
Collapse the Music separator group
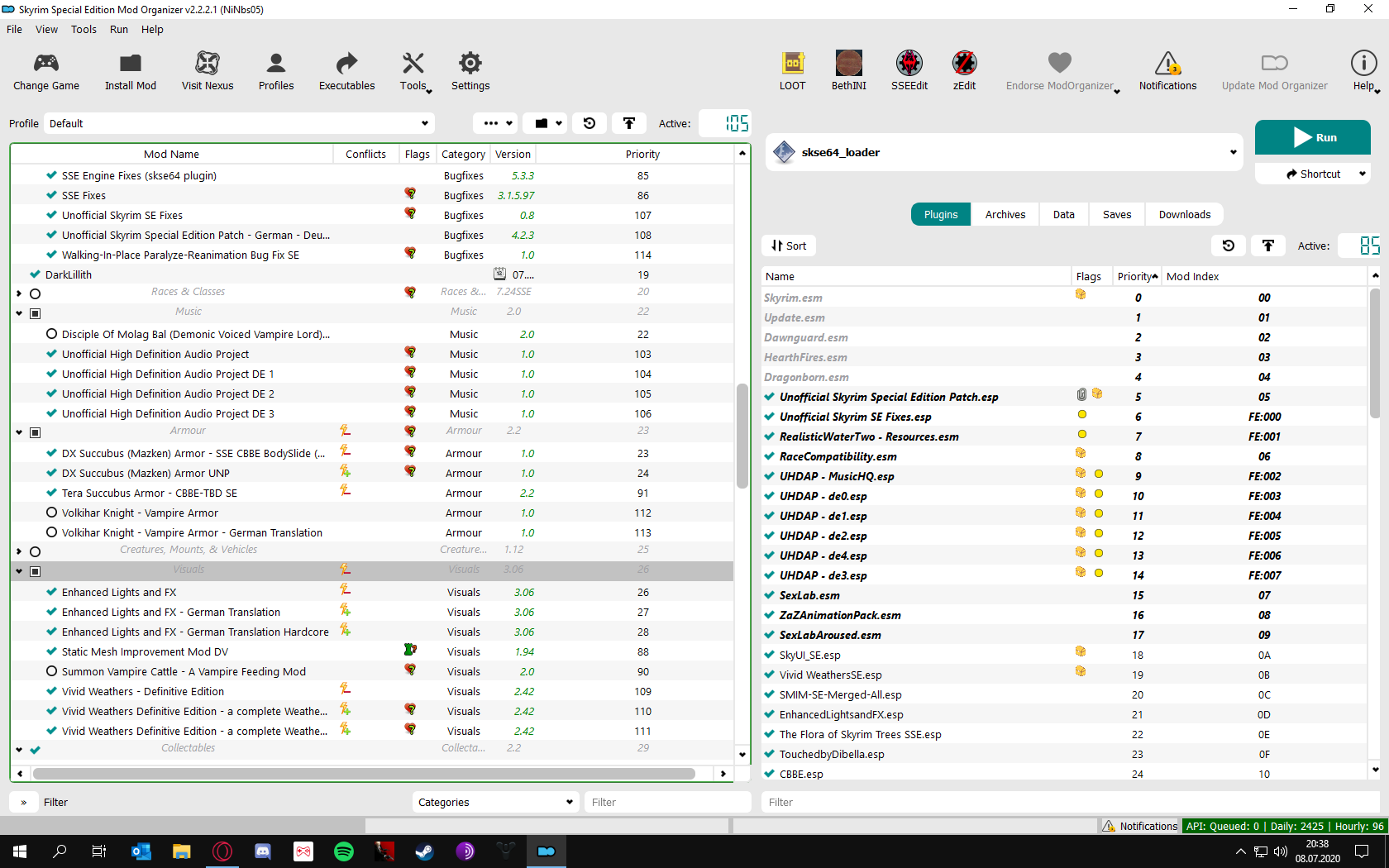click(19, 313)
